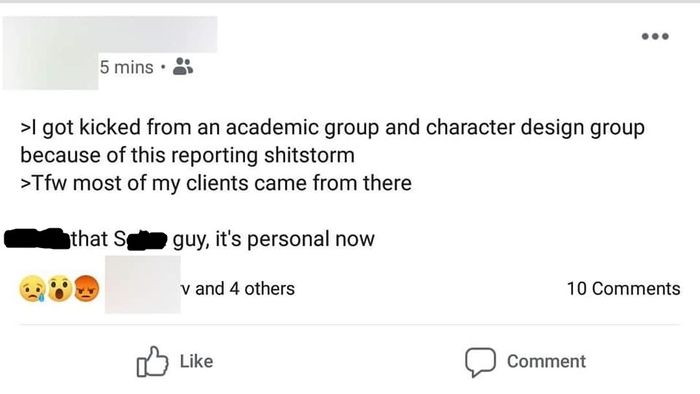Click the friends audience icon beside timestamp
700x394 pixels.
pyautogui.click(x=183, y=66)
